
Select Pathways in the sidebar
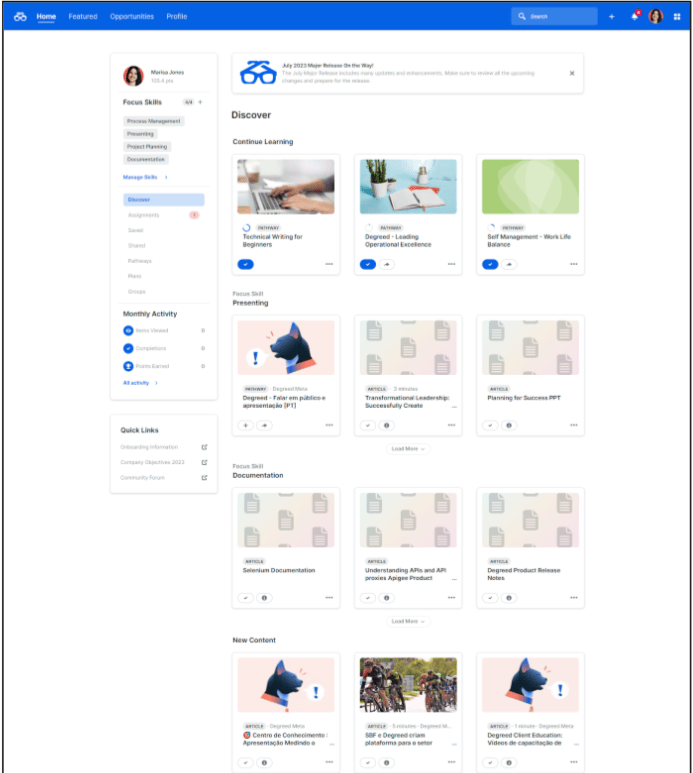tap(164, 261)
